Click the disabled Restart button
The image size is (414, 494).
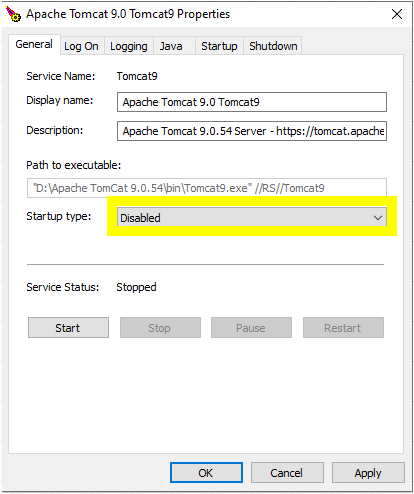343,328
